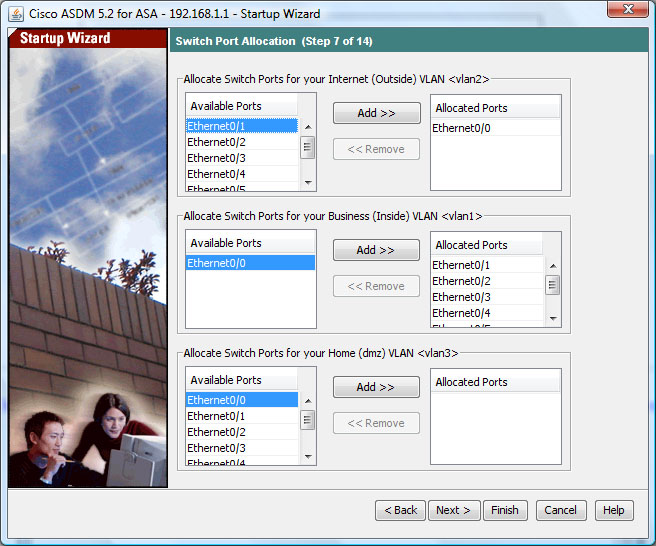Cancel the Startup Wizard
This screenshot has width=656, height=546.
(x=561, y=510)
